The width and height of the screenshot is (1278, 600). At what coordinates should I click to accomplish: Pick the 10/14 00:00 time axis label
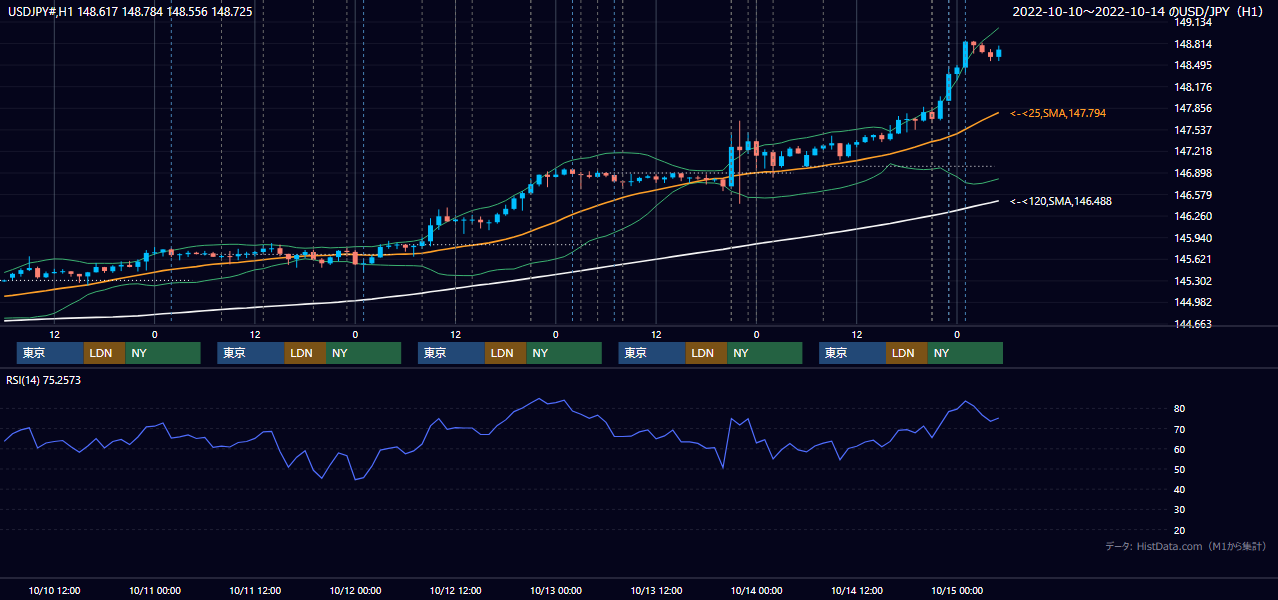(757, 590)
